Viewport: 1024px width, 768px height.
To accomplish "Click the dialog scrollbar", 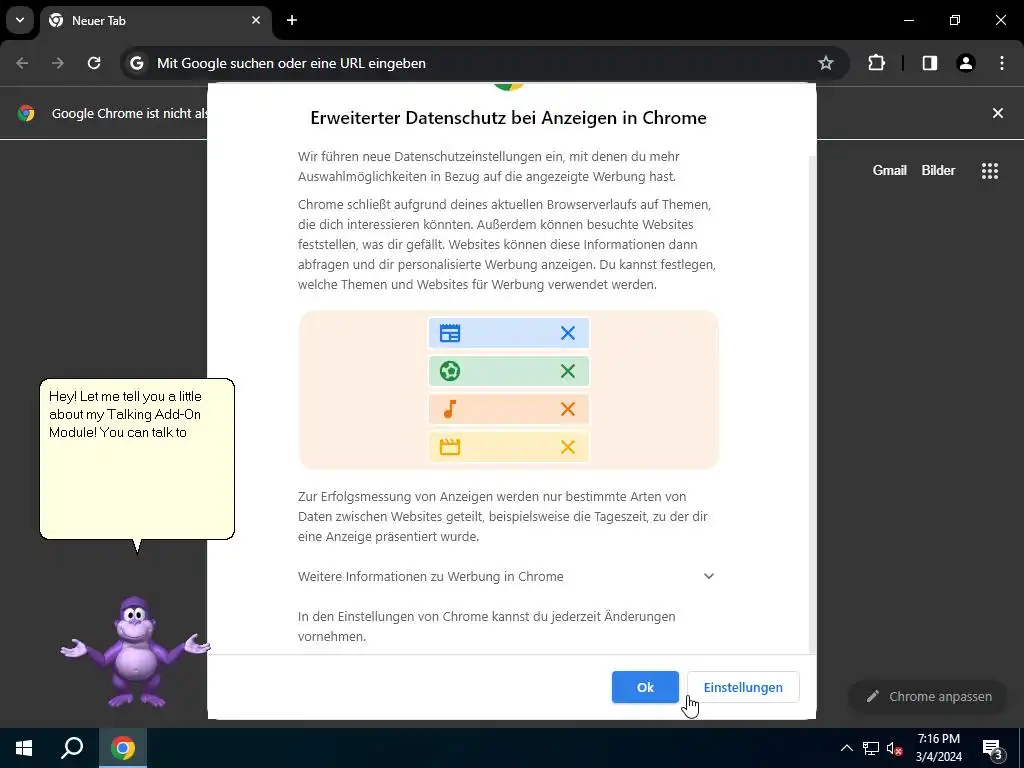I will coord(812,404).
